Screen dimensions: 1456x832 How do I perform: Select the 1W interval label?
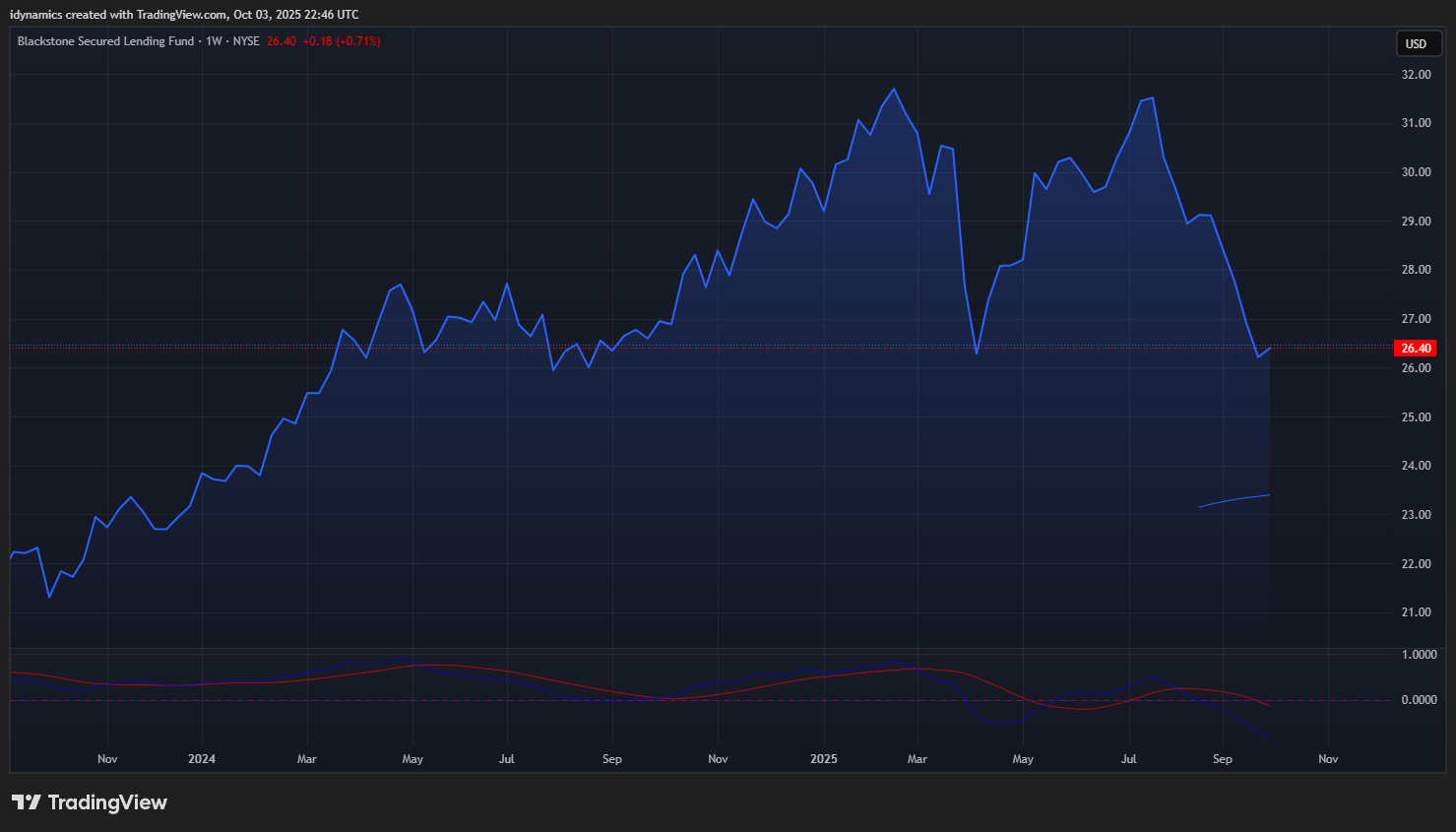coord(214,41)
